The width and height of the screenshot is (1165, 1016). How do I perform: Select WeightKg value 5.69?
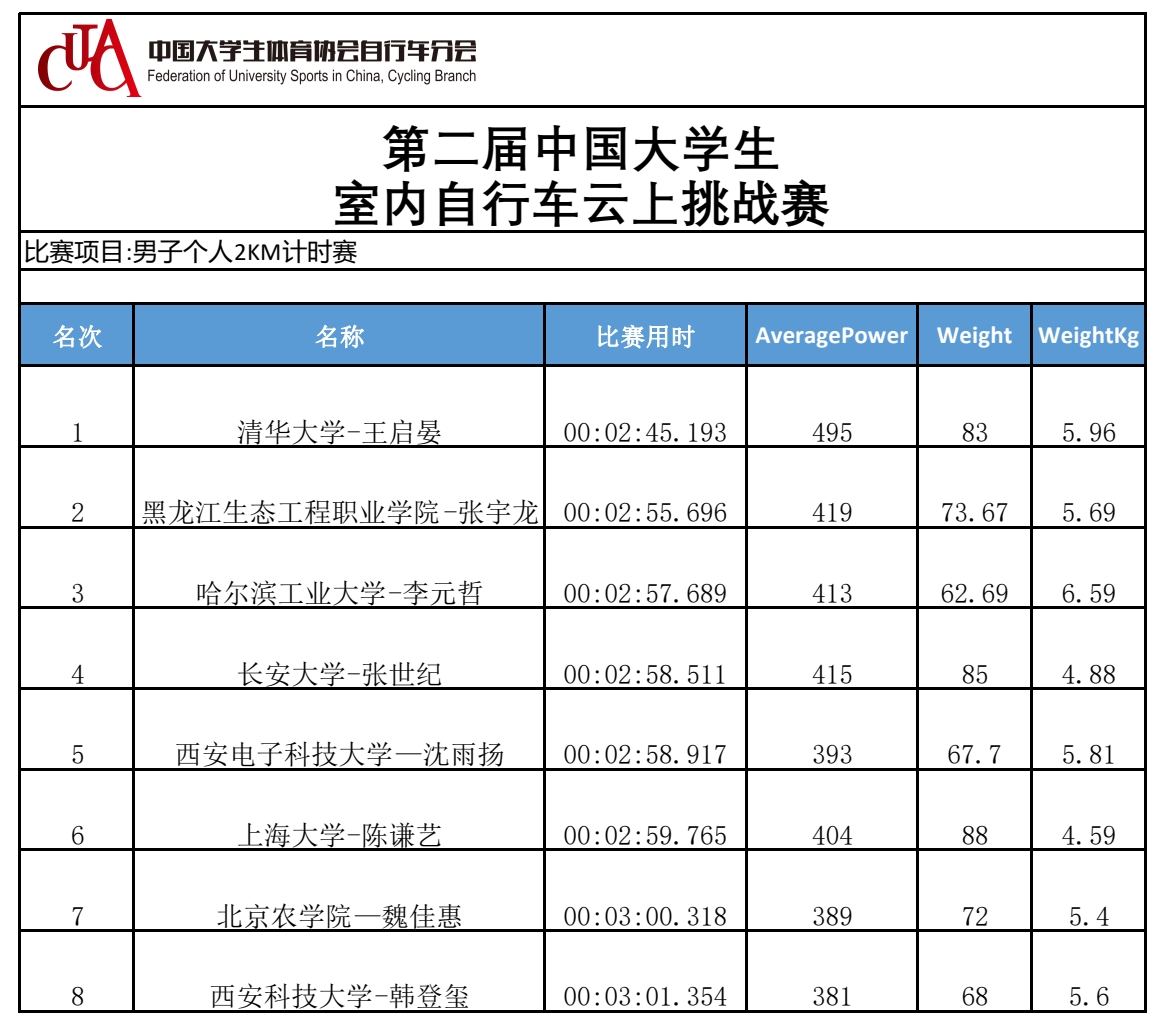click(1088, 513)
